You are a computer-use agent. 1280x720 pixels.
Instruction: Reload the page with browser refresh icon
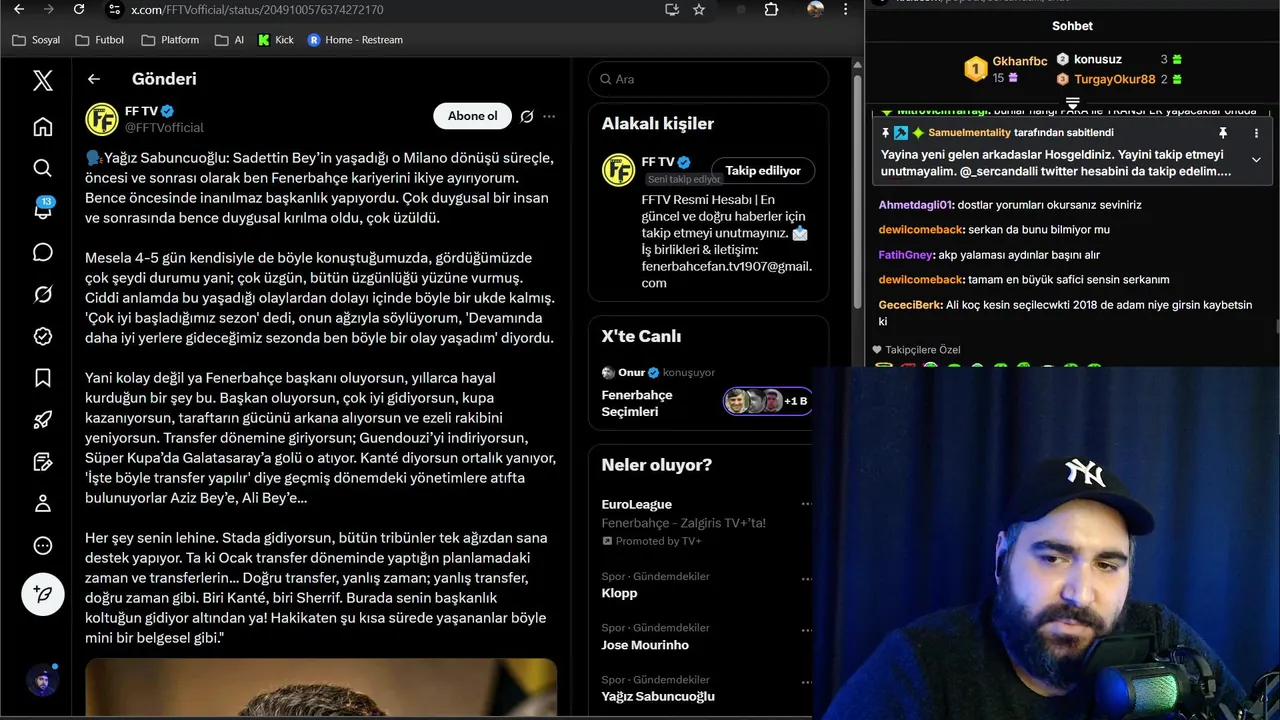(79, 9)
